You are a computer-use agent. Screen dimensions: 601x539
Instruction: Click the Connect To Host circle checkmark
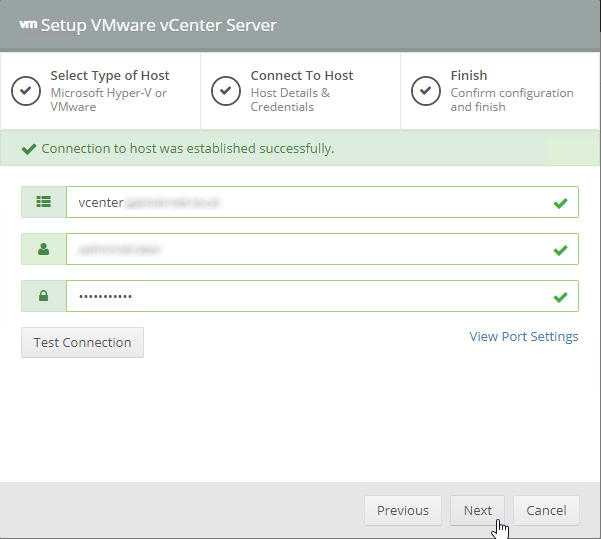coord(226,91)
